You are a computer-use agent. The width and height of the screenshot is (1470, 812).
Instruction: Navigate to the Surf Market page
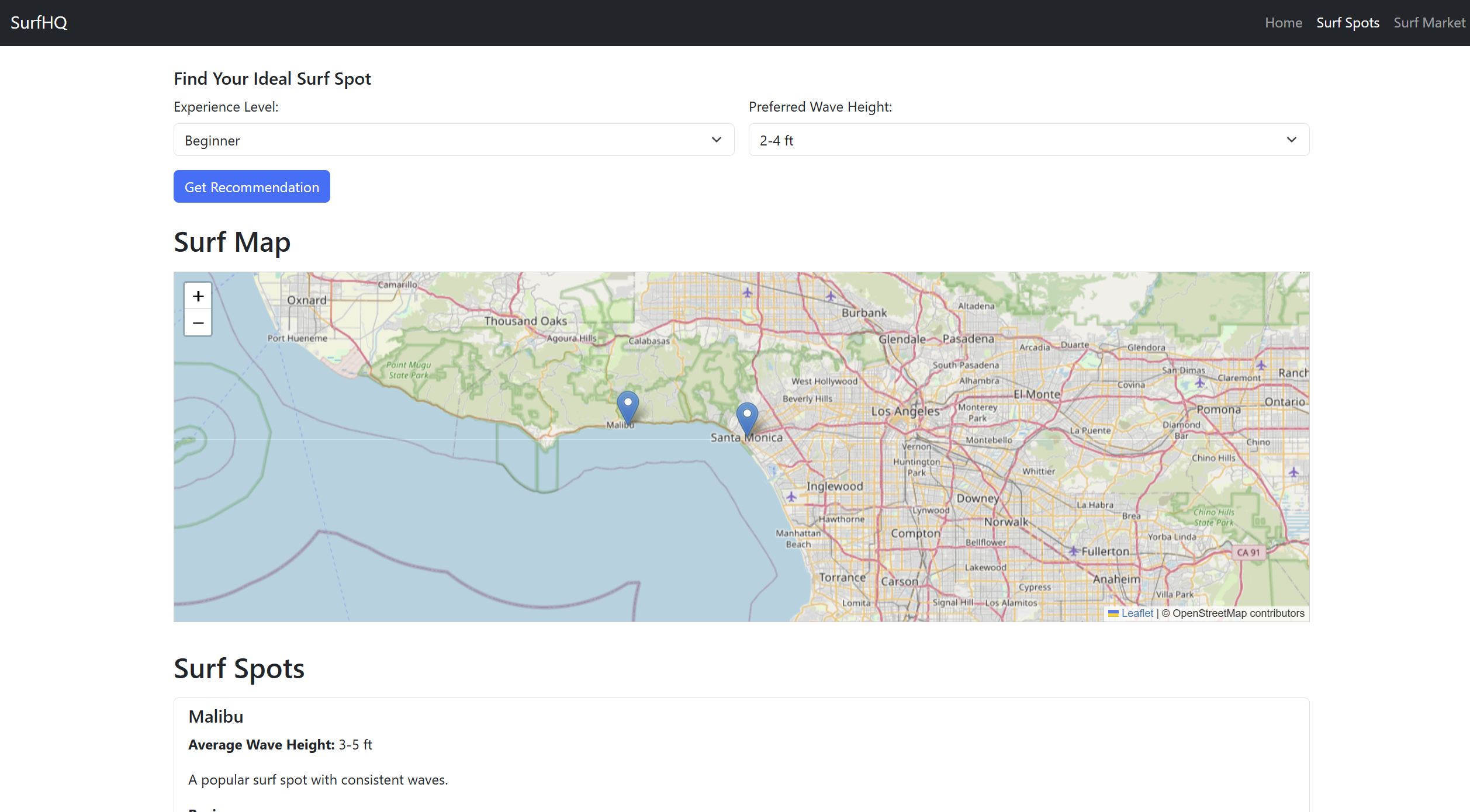click(1429, 23)
